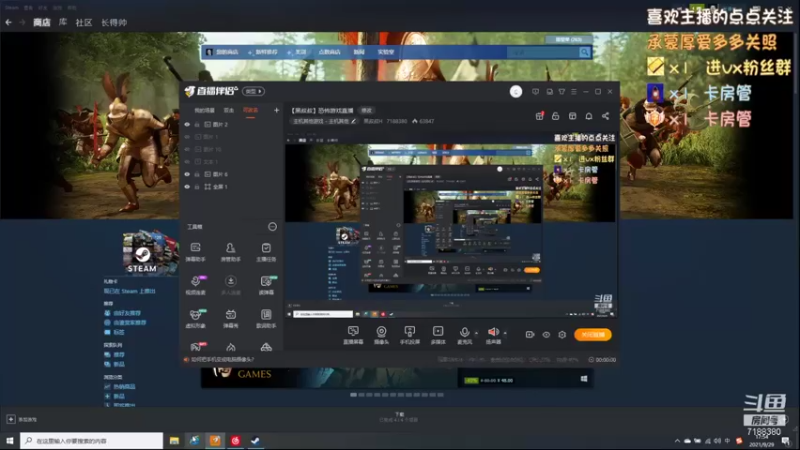Screen dimensions: 800x450
Task: Switch to the 竖屏 scene tab
Action: 229,110
